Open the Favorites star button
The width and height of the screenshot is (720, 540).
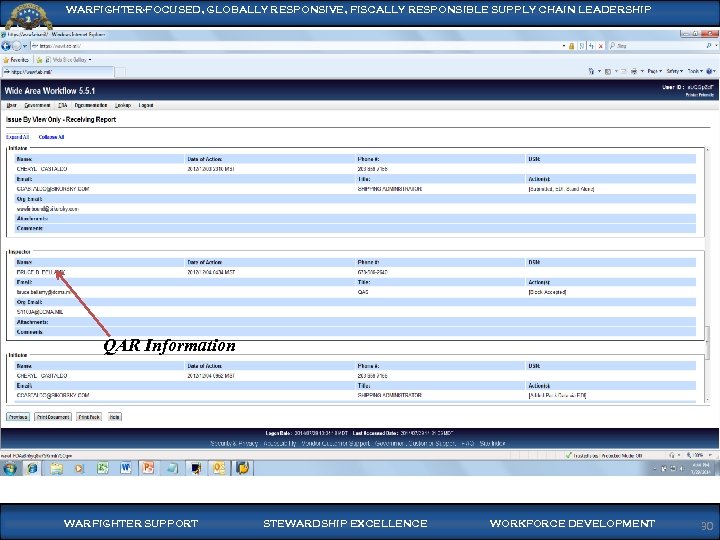tap(16, 60)
